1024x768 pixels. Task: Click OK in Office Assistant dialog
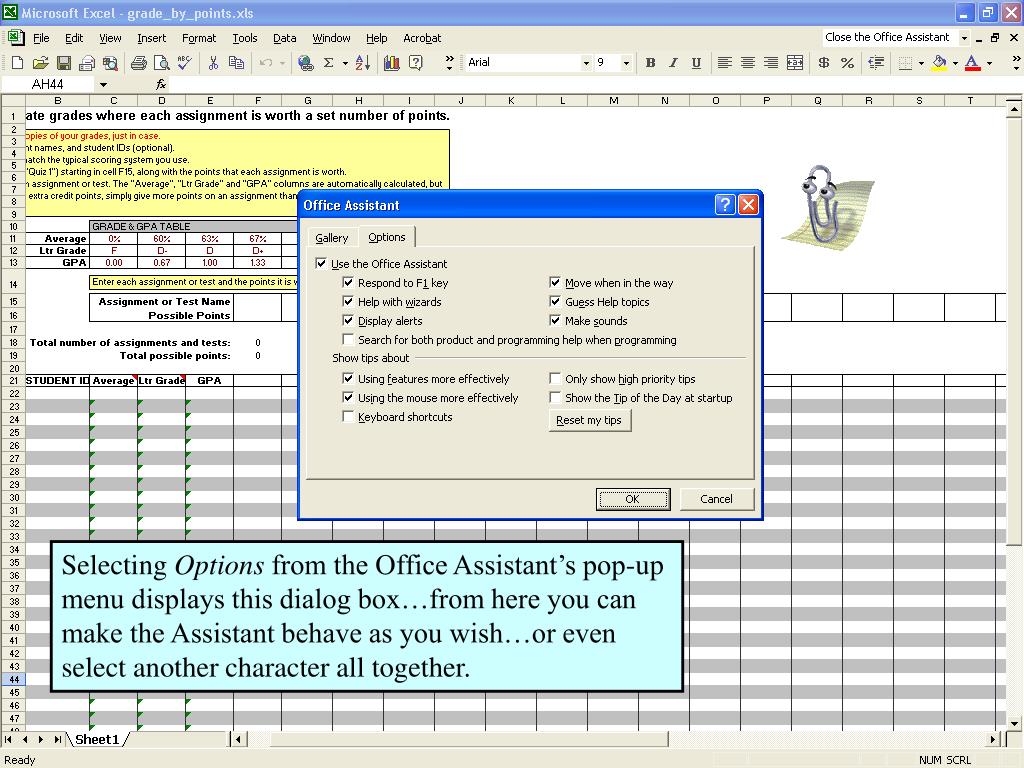632,499
